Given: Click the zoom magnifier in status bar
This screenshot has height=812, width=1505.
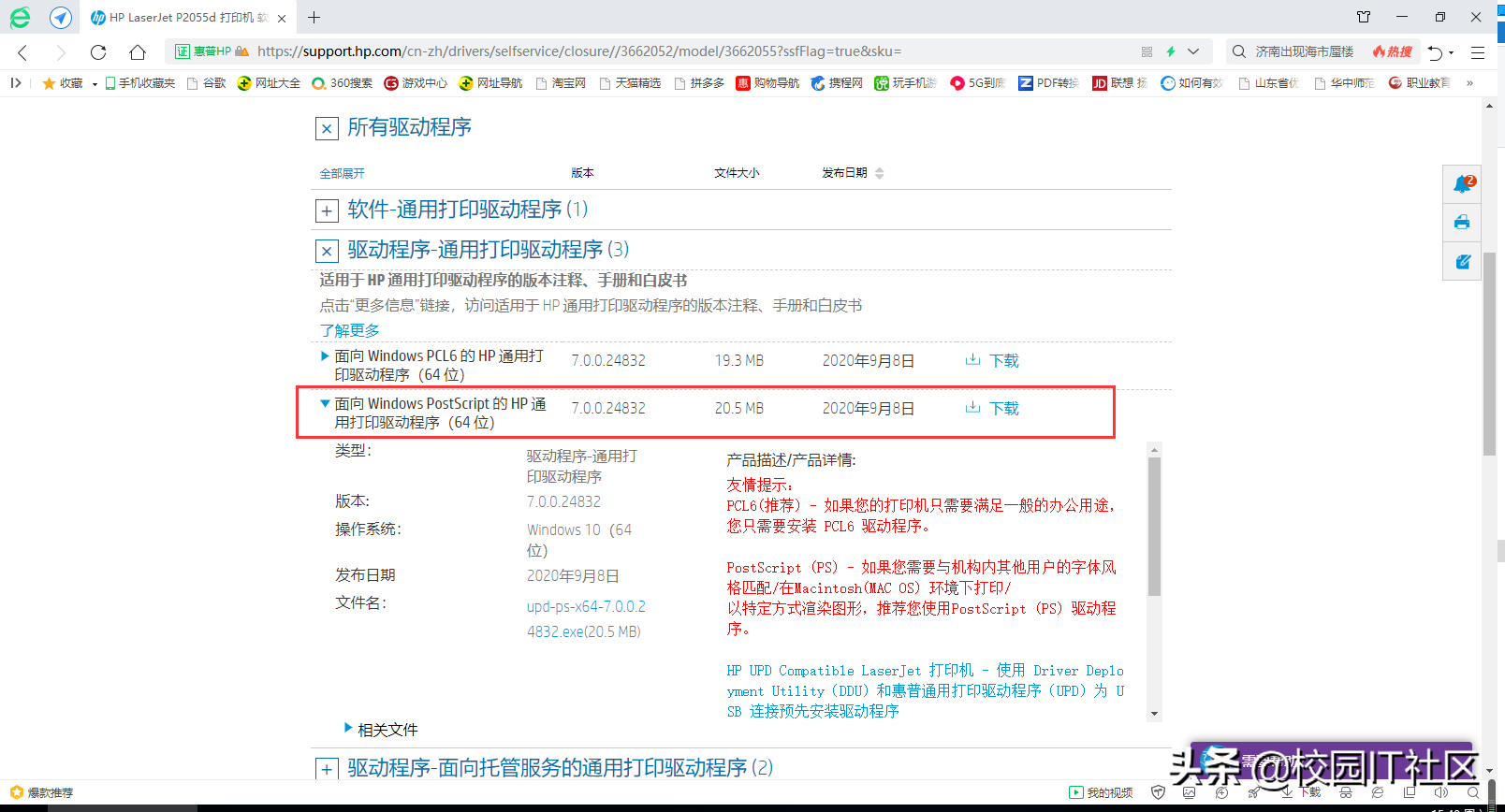Looking at the screenshot, I should point(1473,792).
